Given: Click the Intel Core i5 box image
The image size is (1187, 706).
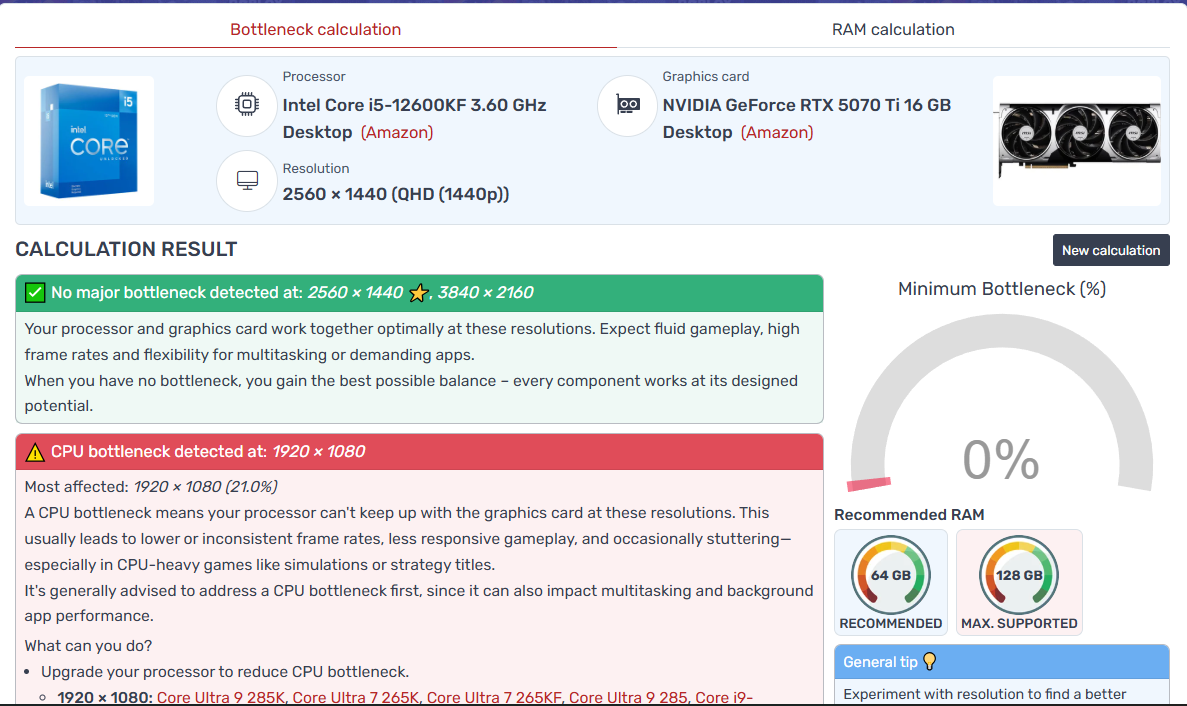Looking at the screenshot, I should point(89,141).
